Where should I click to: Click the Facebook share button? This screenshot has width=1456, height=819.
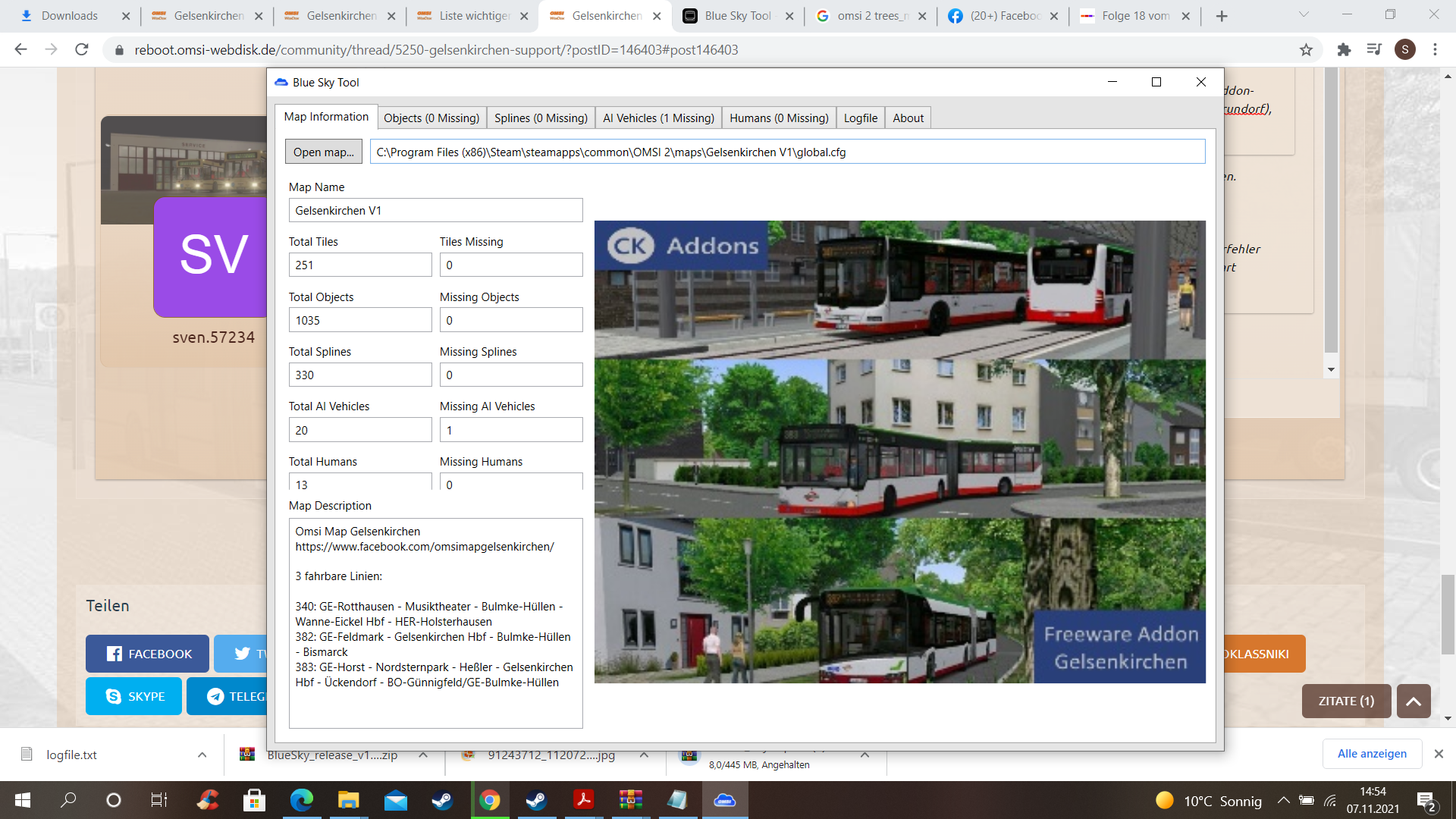click(147, 654)
